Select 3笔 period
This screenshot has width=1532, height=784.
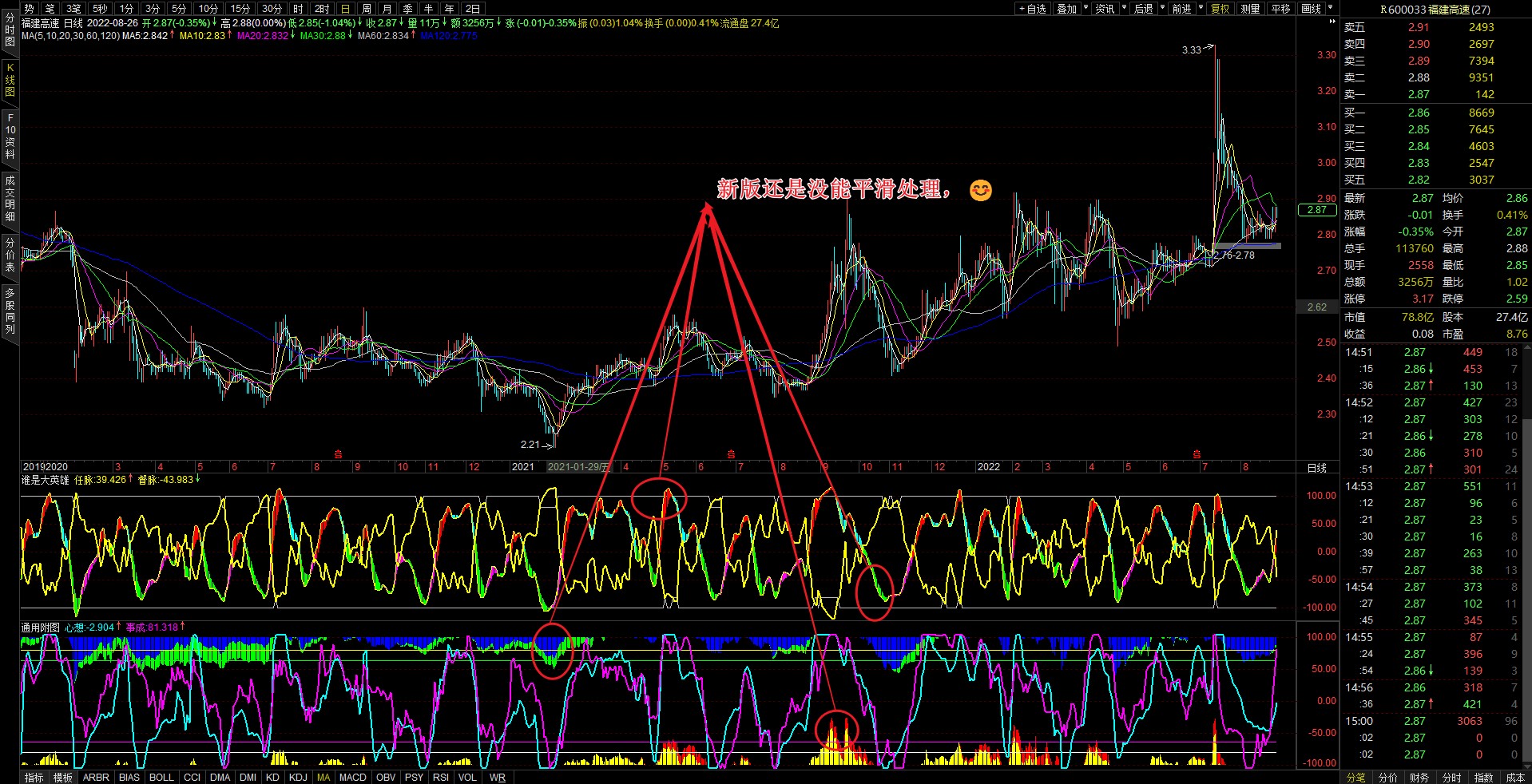pyautogui.click(x=74, y=9)
